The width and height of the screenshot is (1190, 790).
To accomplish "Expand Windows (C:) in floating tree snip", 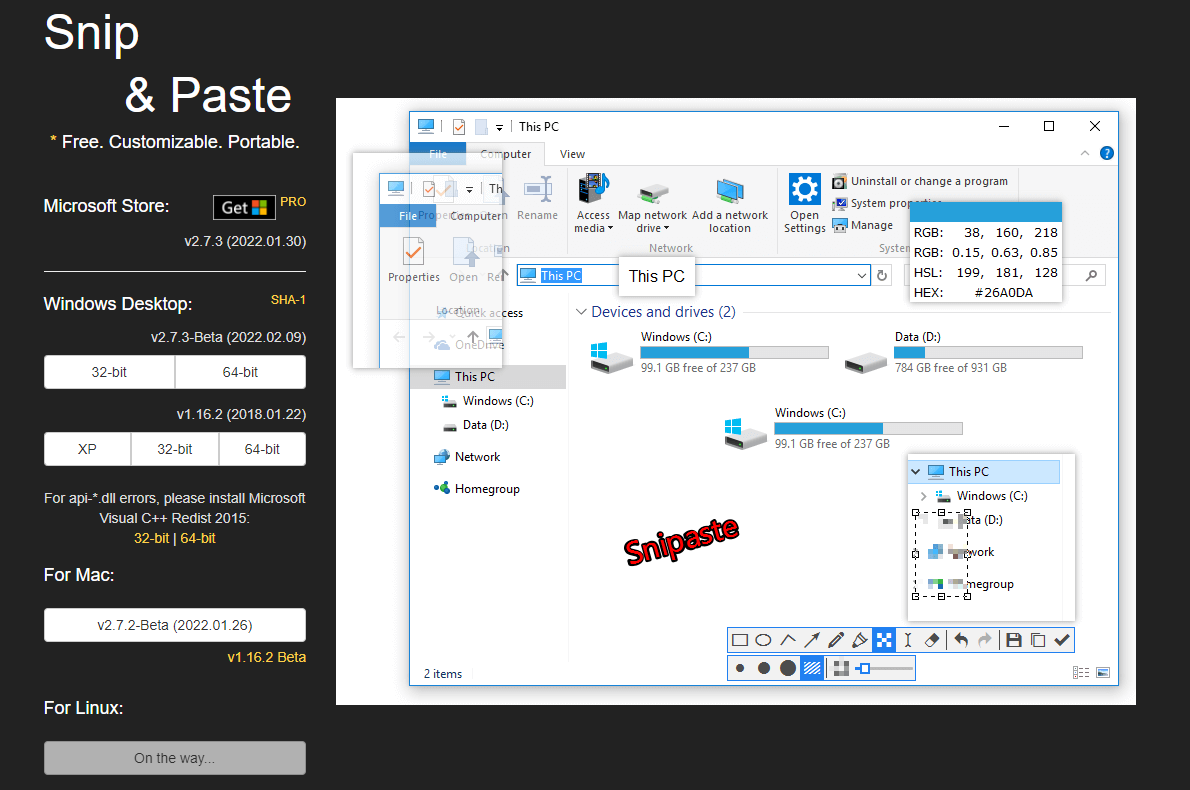I will click(x=924, y=496).
